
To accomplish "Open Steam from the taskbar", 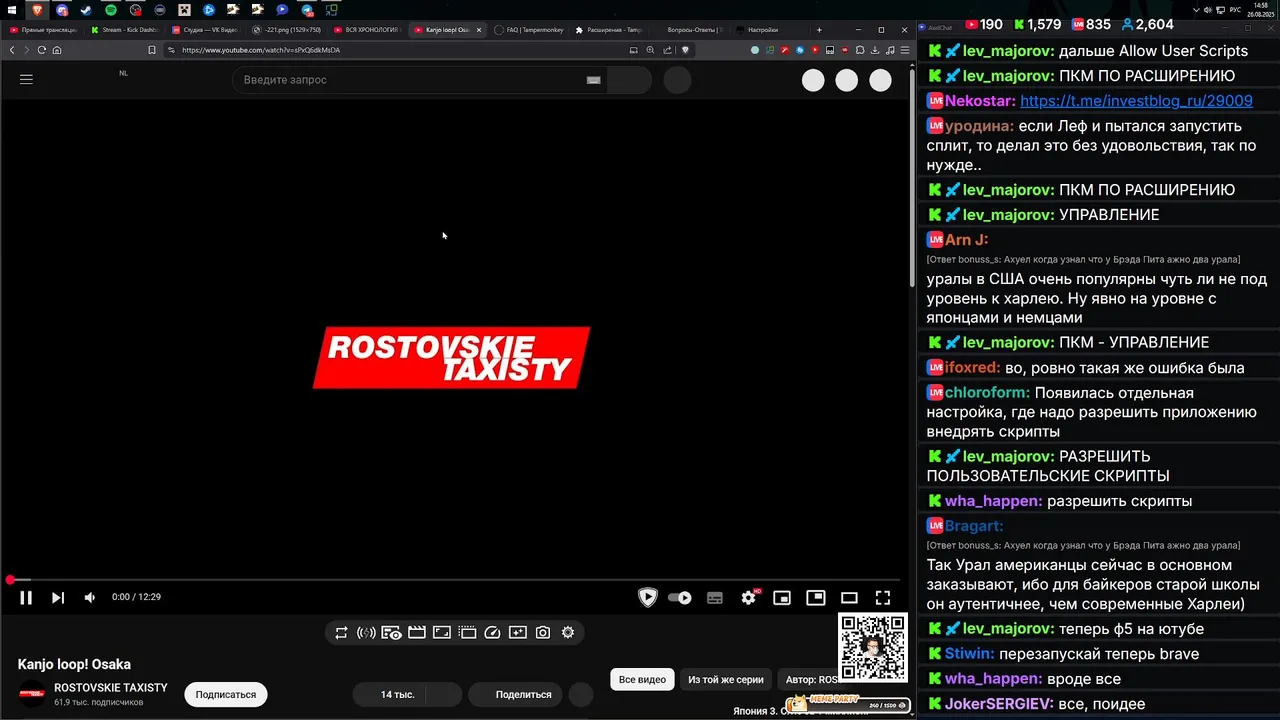I will (x=86, y=10).
